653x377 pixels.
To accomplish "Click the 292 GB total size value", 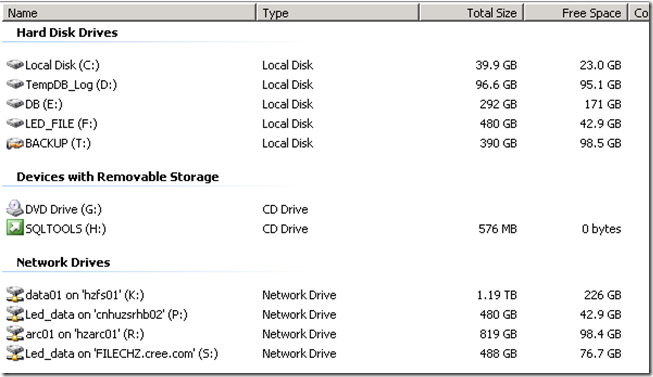I will click(498, 104).
